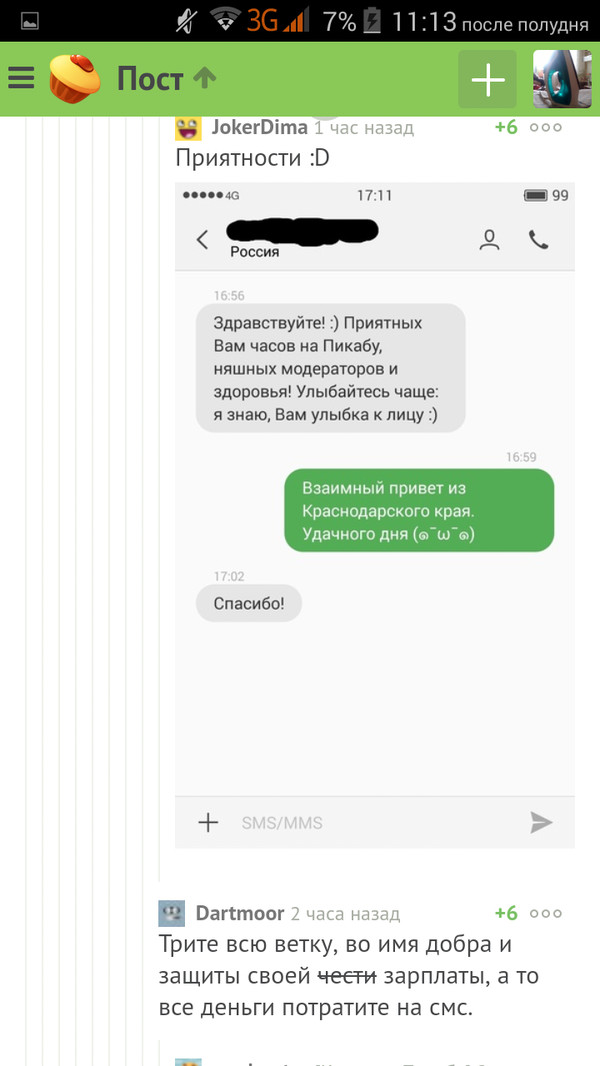Screen dimensions: 600x1066
Task: Tap the SMS attachment plus icon
Action: (208, 823)
